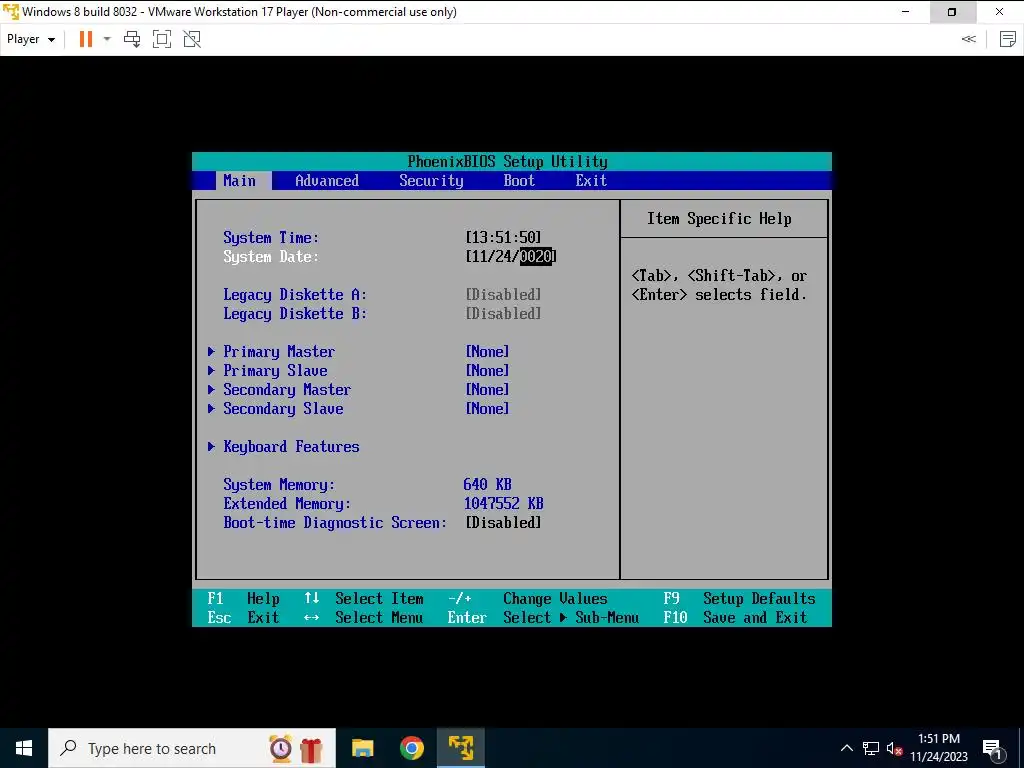The image size is (1024, 768).
Task: Toggle Legacy Diskette B Disabled value
Action: pos(504,313)
